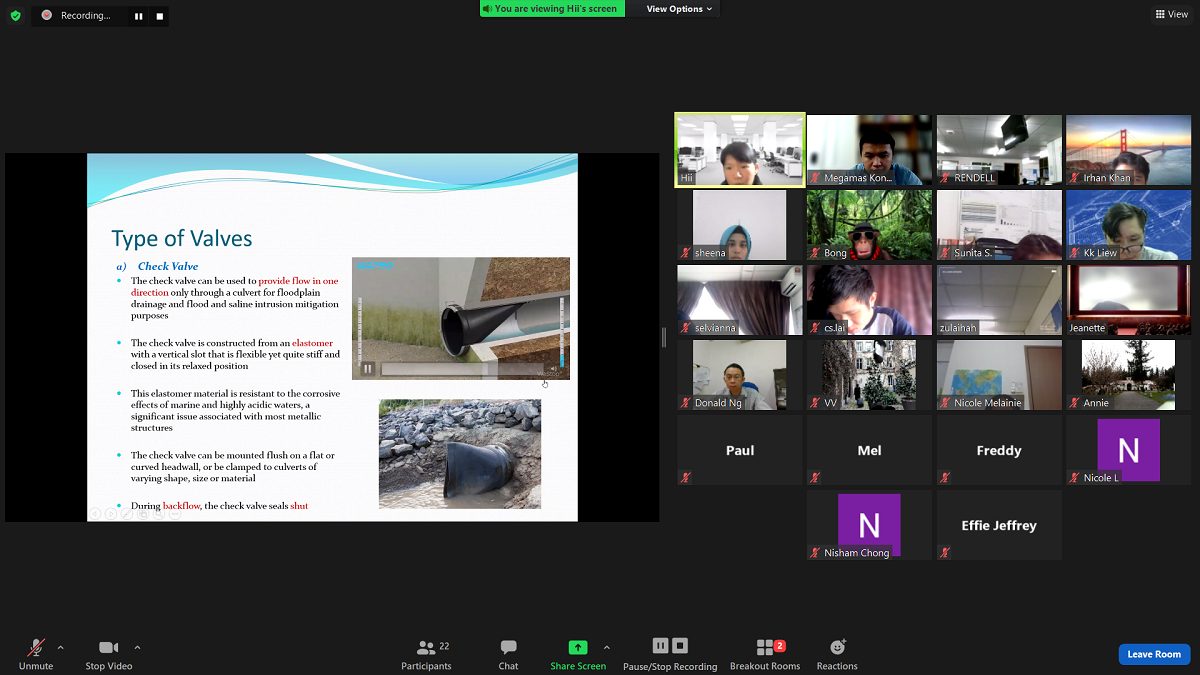Click the Leave Room button
1200x675 pixels.
(x=1154, y=654)
